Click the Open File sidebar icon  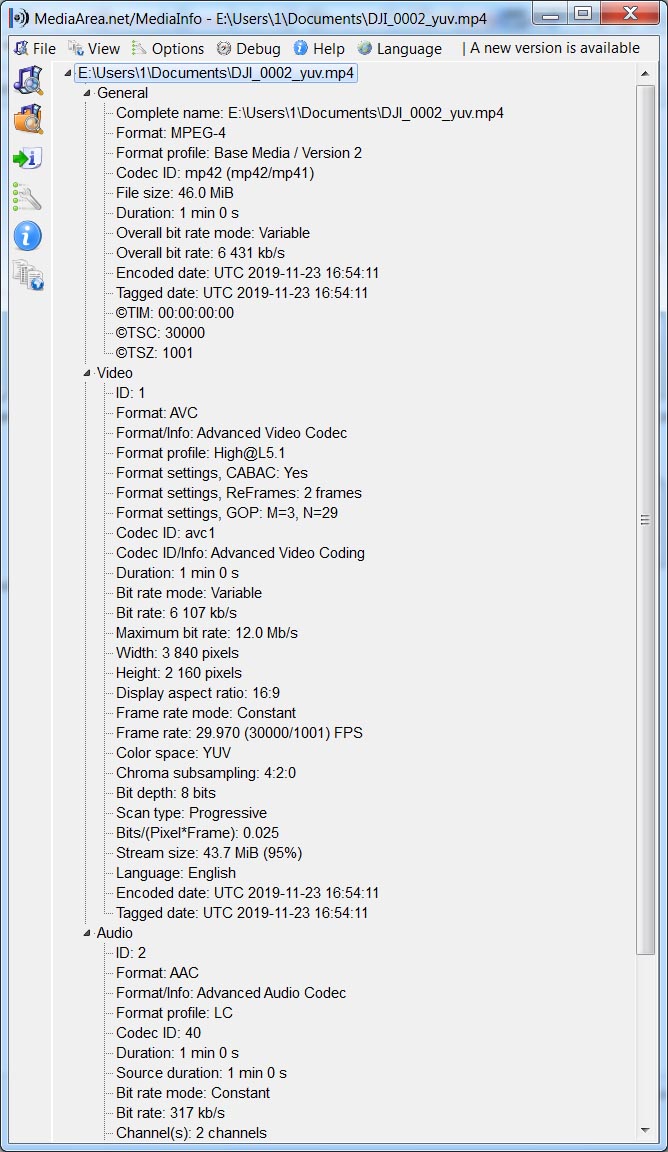(x=28, y=80)
